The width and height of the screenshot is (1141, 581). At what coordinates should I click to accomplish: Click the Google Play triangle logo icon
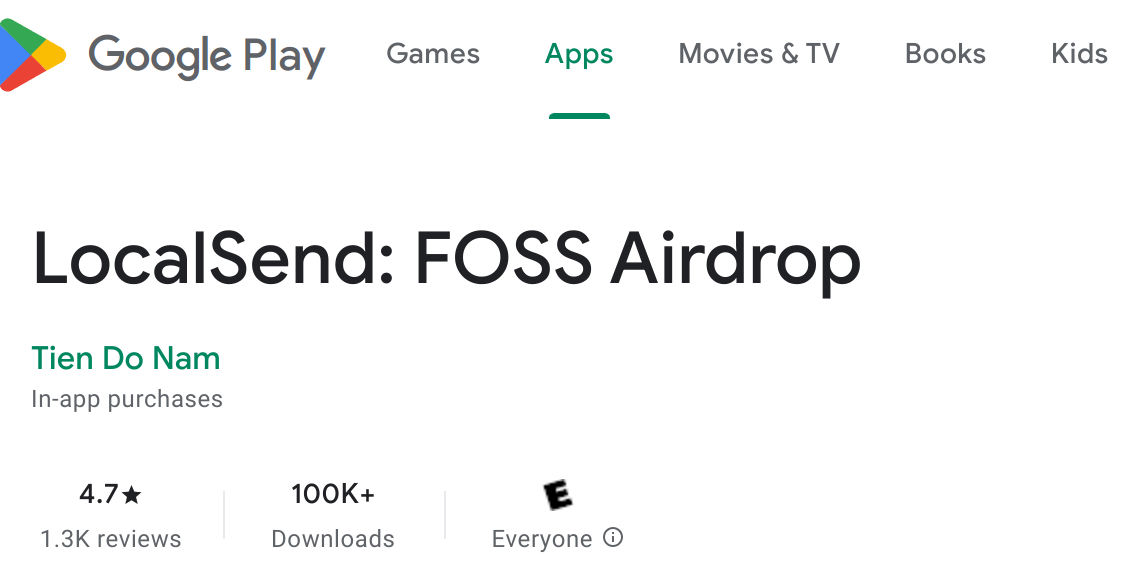tap(30, 55)
